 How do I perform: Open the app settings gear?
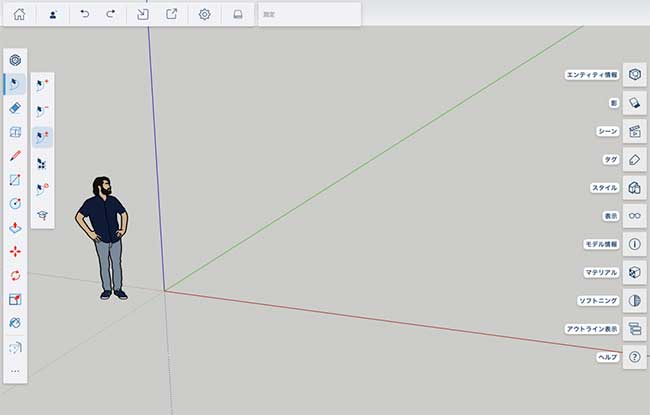pyautogui.click(x=204, y=14)
